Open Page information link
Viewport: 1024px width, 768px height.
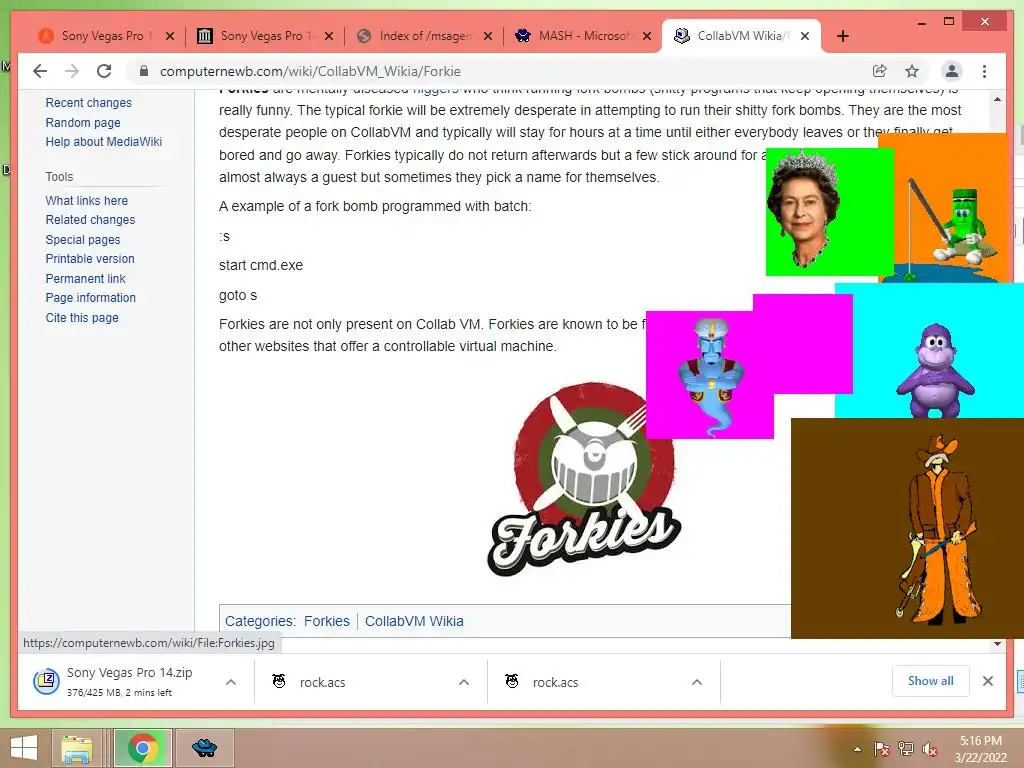point(91,298)
